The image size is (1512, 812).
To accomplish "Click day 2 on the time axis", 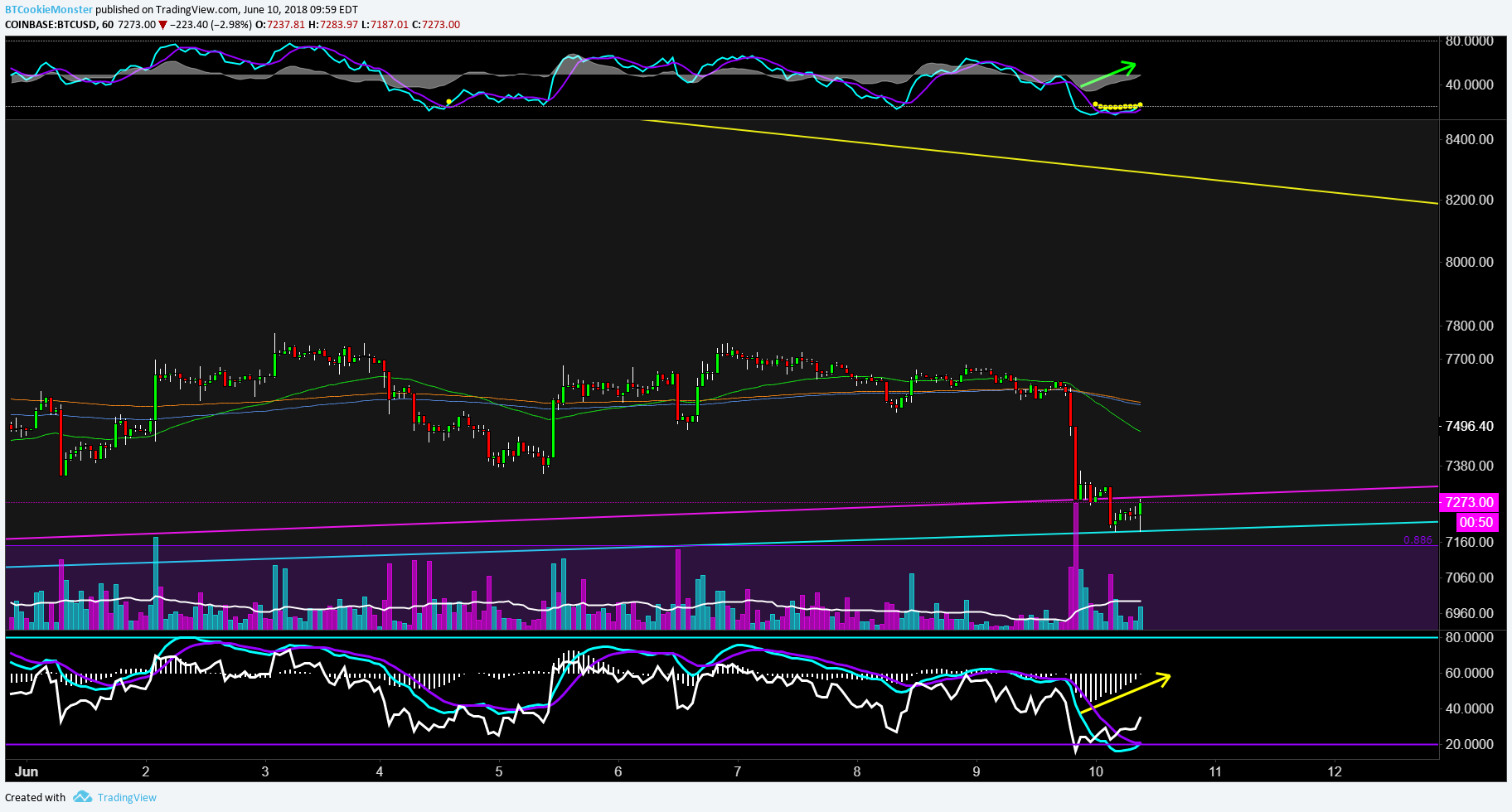I will point(146,771).
